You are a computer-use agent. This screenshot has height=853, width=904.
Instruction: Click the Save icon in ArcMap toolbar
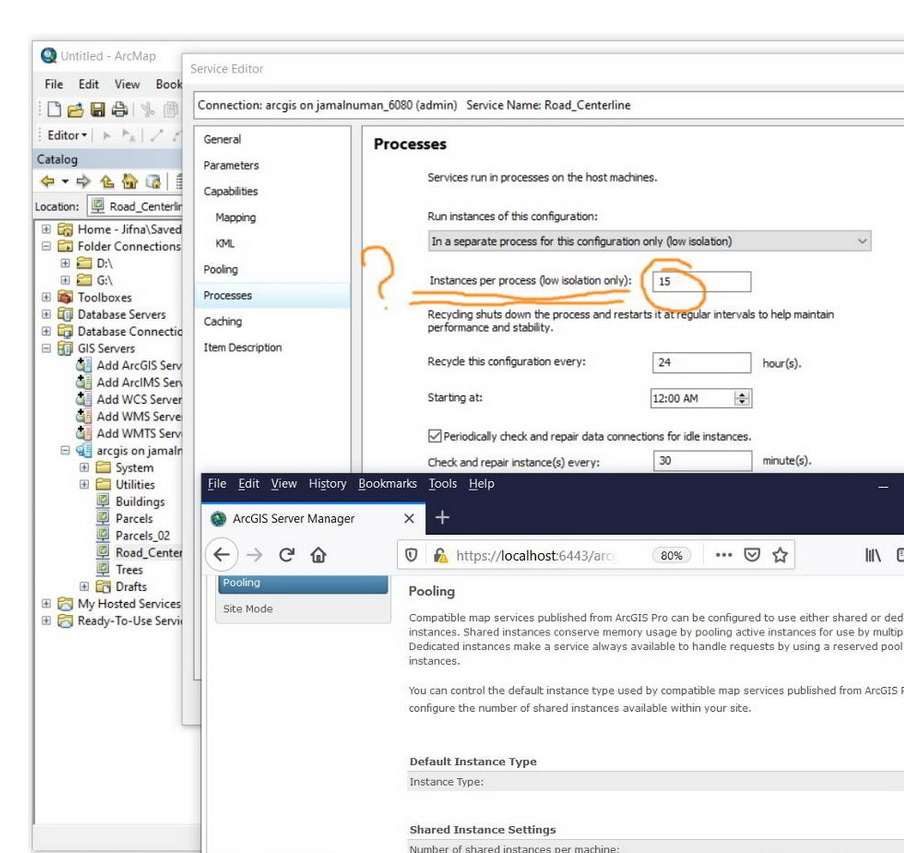point(98,110)
